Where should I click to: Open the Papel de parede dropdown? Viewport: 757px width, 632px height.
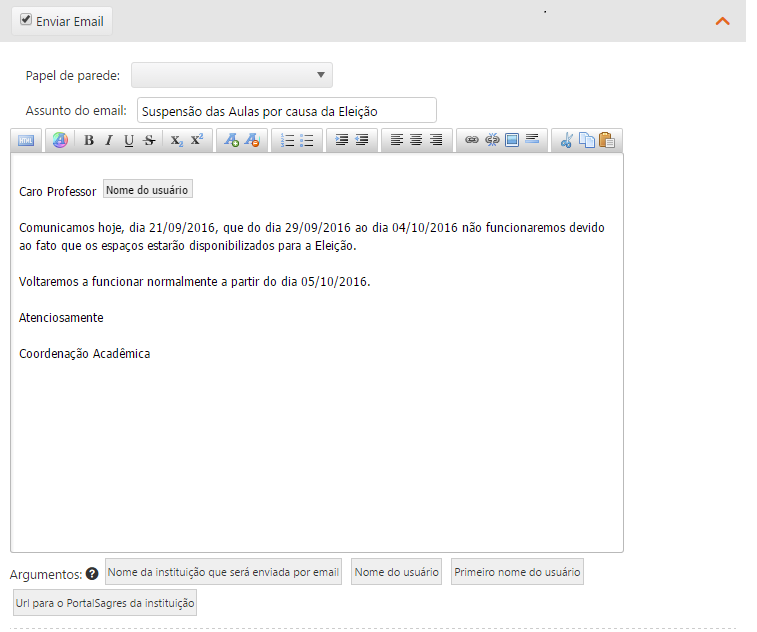(x=232, y=75)
